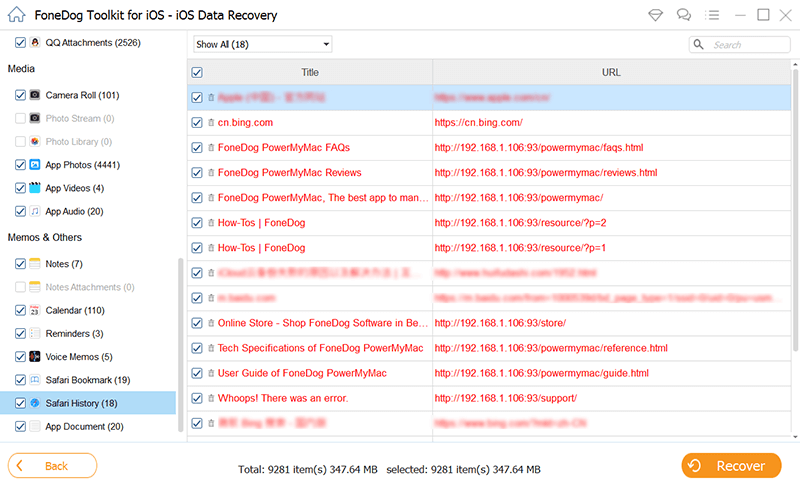
Task: Click trash icon beside Whoops! There was an error
Action: tap(211, 398)
